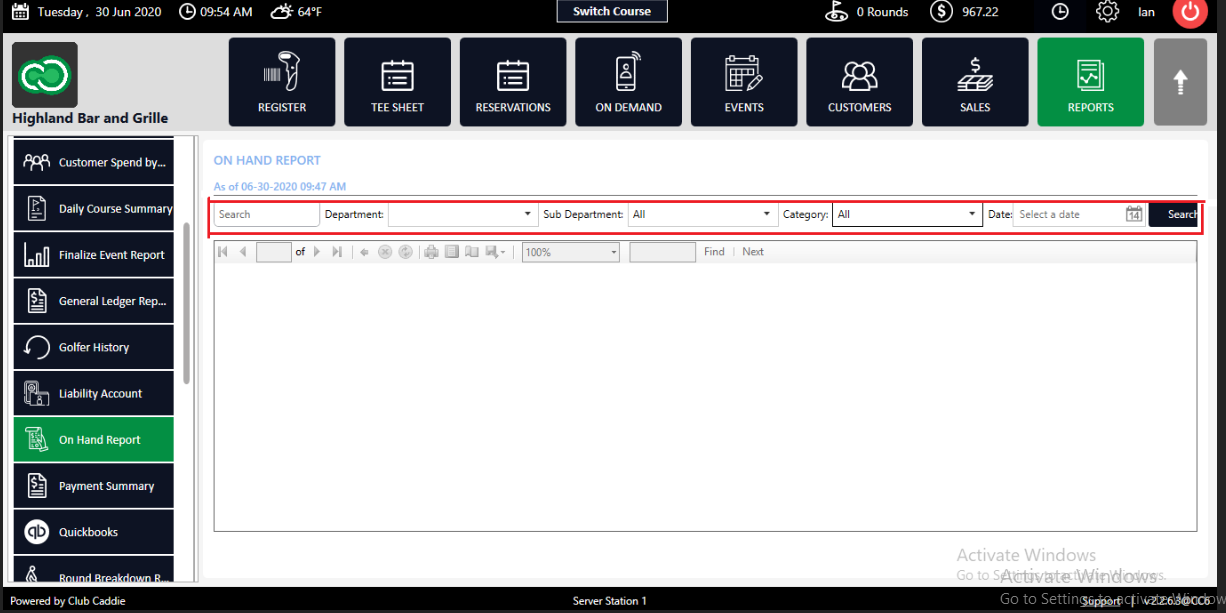Click the stop rendering toolbar icon

(x=384, y=252)
